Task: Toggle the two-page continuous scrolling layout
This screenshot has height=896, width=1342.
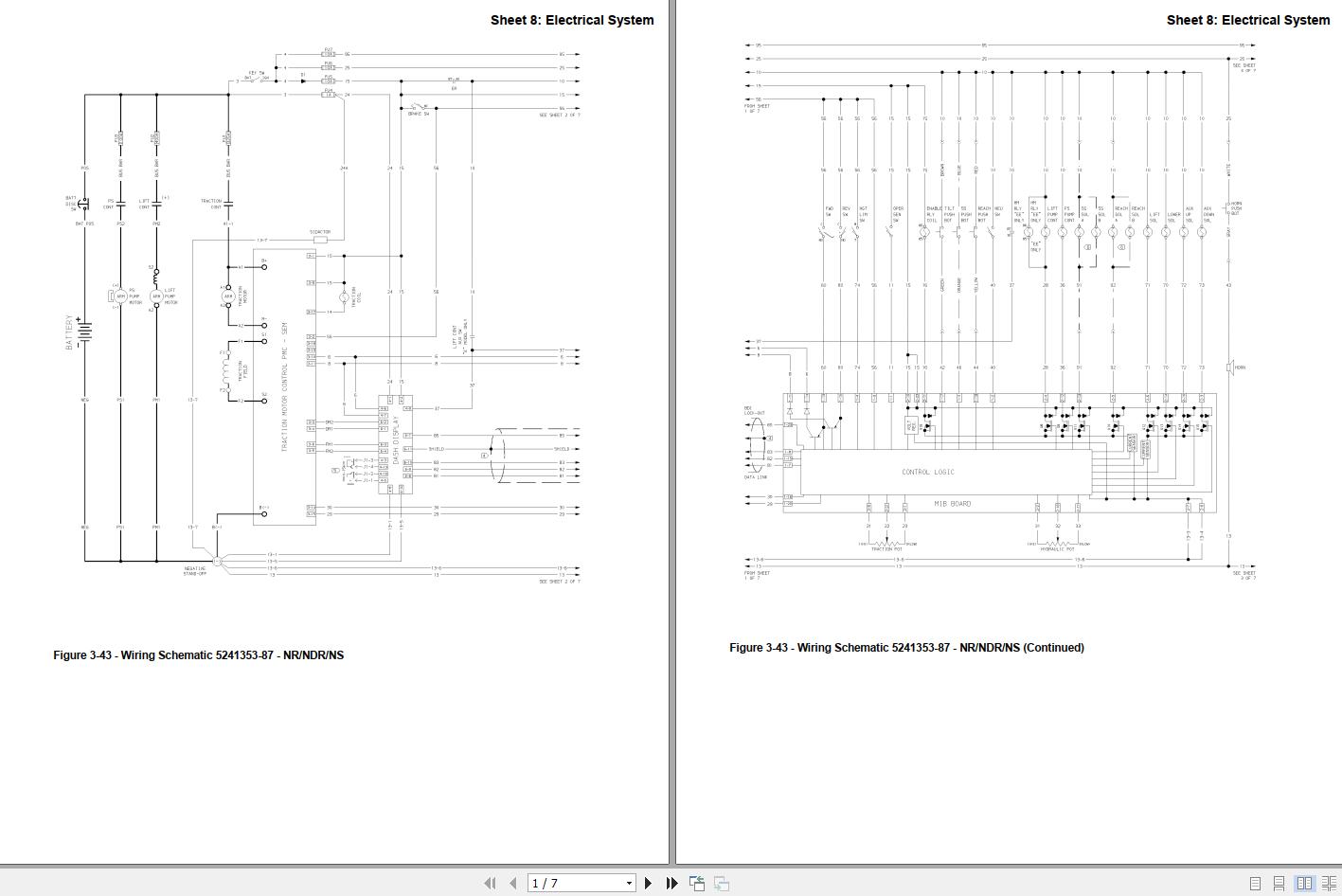Action: (x=1330, y=883)
